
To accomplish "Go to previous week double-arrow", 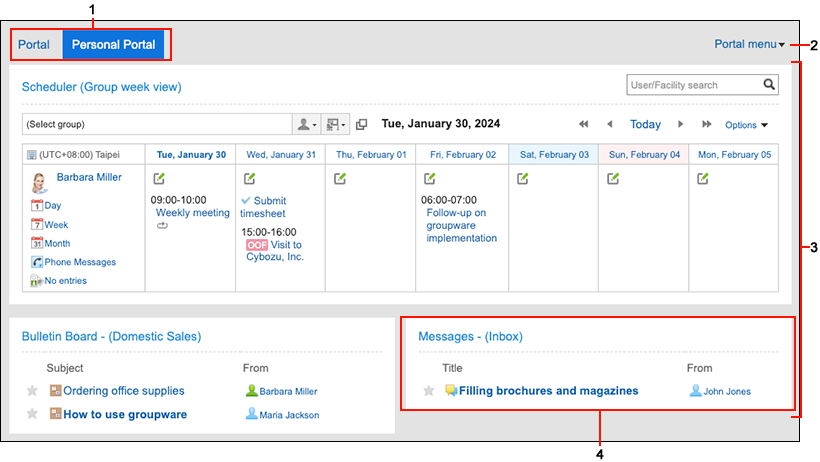I will point(583,125).
